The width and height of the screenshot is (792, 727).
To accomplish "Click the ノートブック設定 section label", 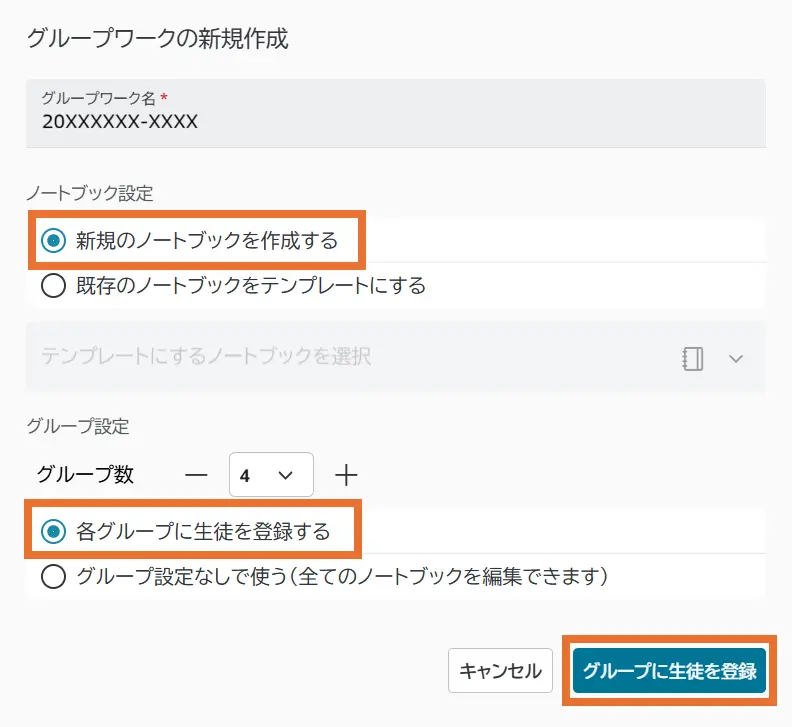I will coord(90,193).
